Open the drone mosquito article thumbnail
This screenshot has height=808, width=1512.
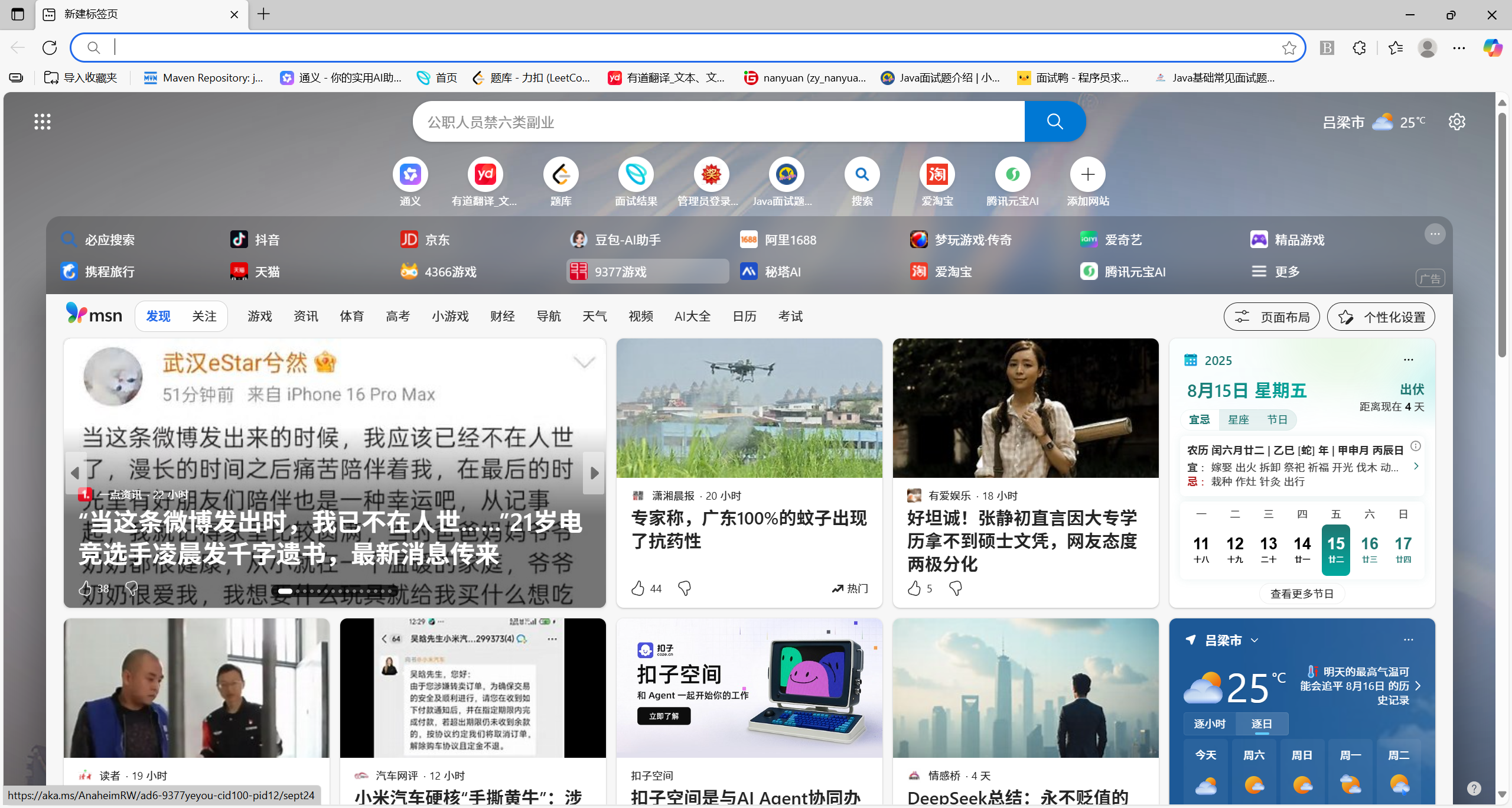[x=749, y=408]
